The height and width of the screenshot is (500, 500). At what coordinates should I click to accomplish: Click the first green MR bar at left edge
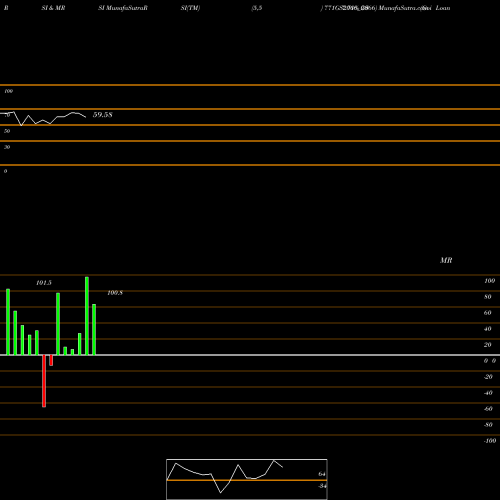point(8,322)
